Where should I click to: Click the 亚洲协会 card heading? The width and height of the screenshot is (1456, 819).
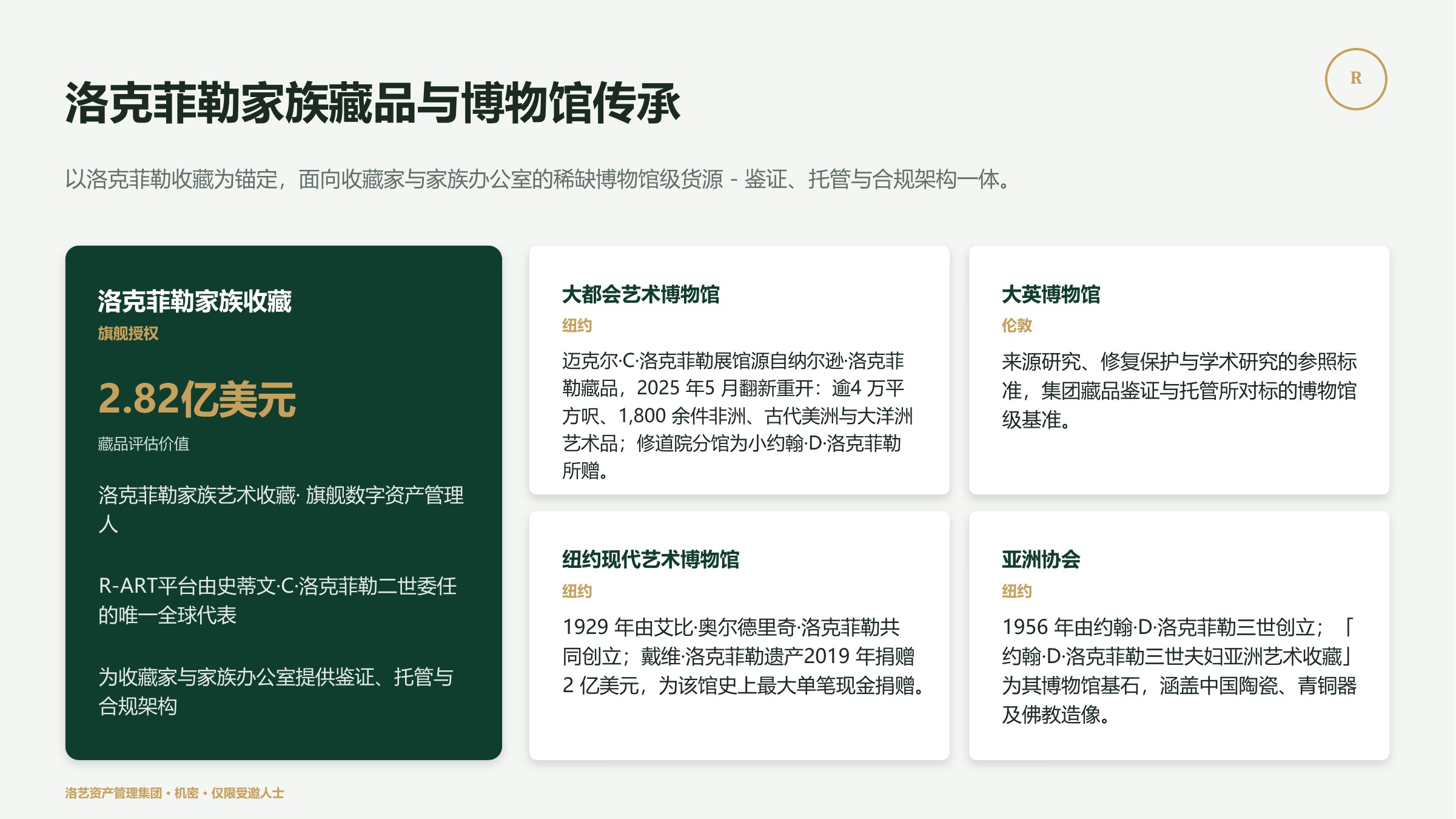[x=1041, y=559]
